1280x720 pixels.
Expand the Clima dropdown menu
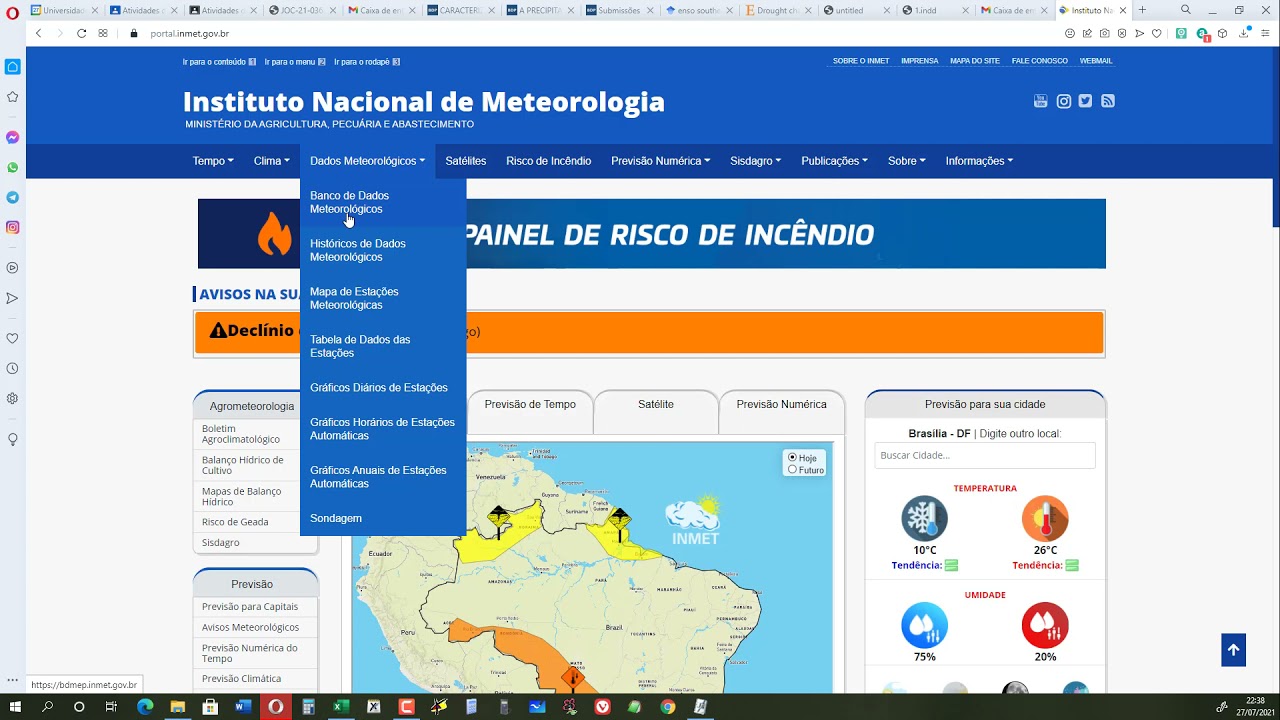point(272,161)
